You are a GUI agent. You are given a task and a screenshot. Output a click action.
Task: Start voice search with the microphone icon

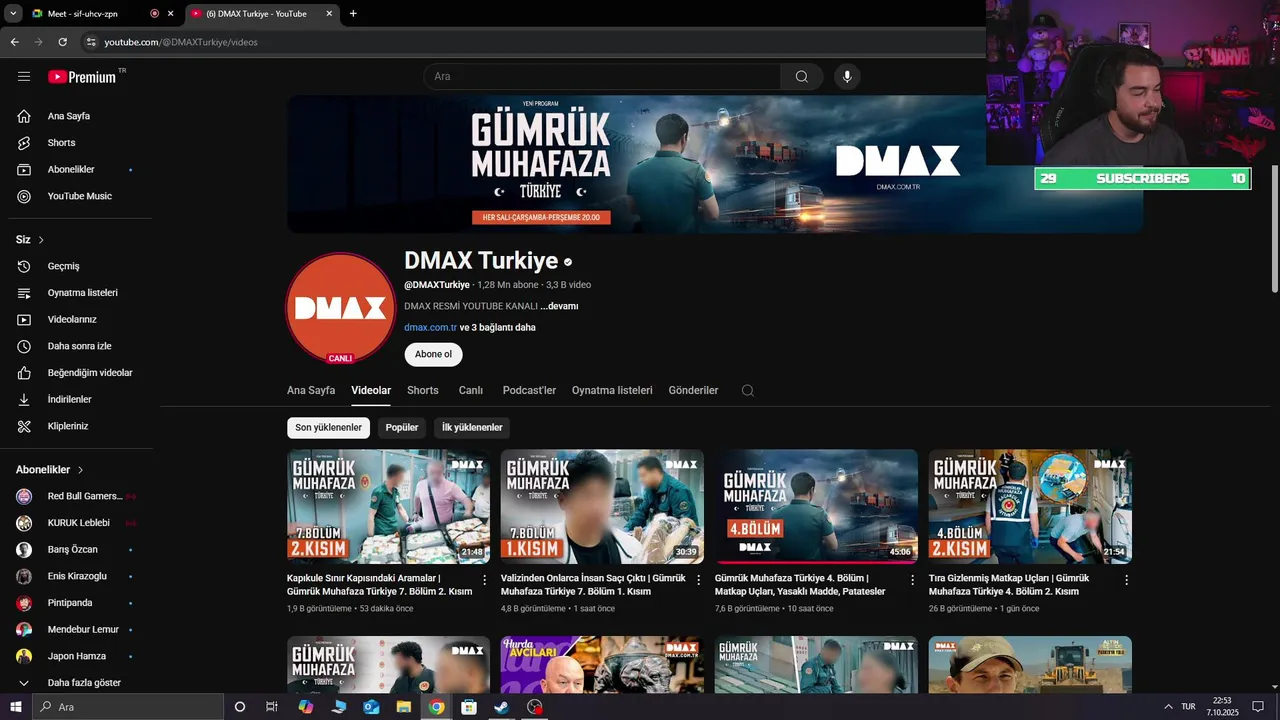[847, 77]
